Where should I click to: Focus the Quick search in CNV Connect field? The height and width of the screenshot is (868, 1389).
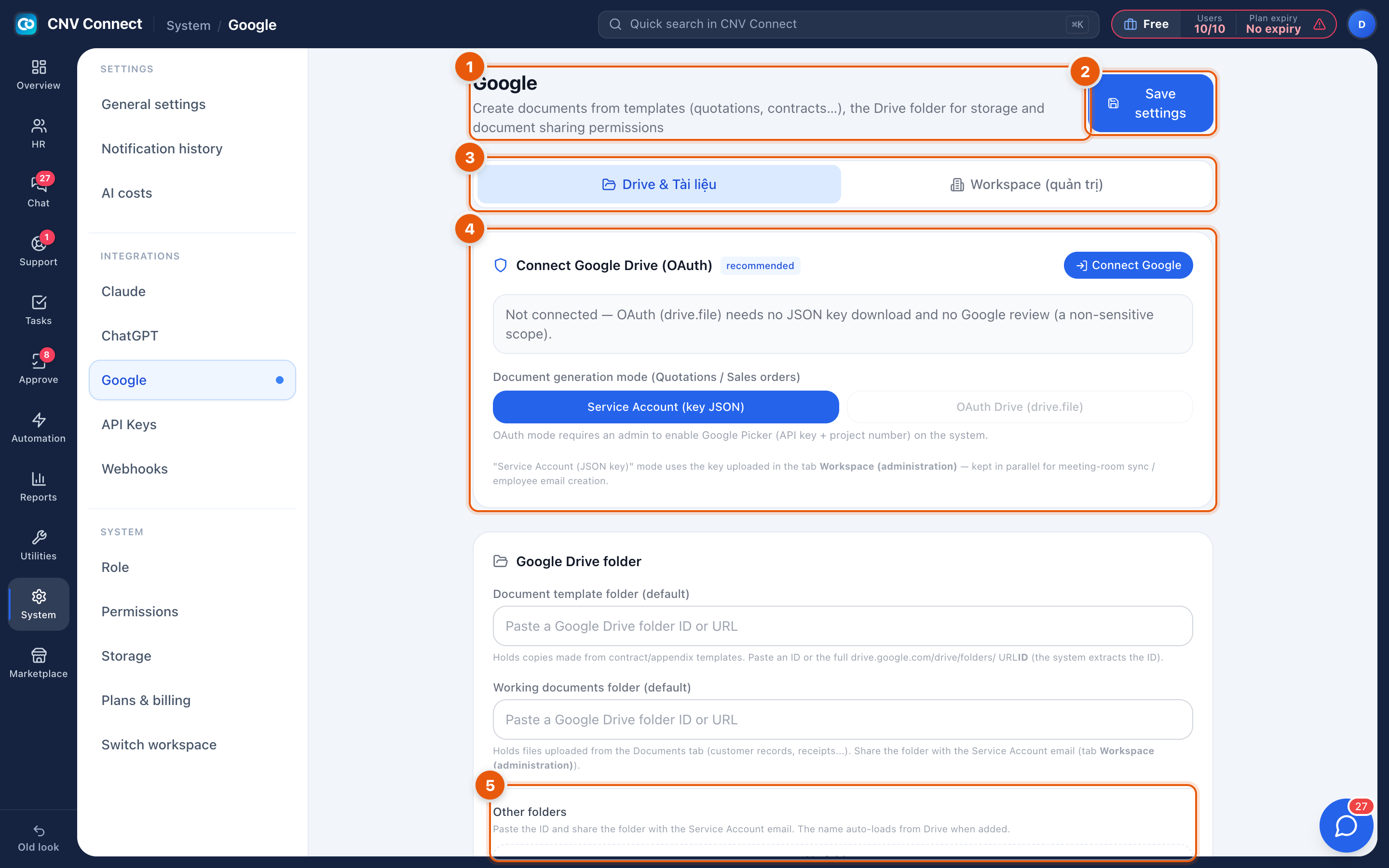[848, 24]
